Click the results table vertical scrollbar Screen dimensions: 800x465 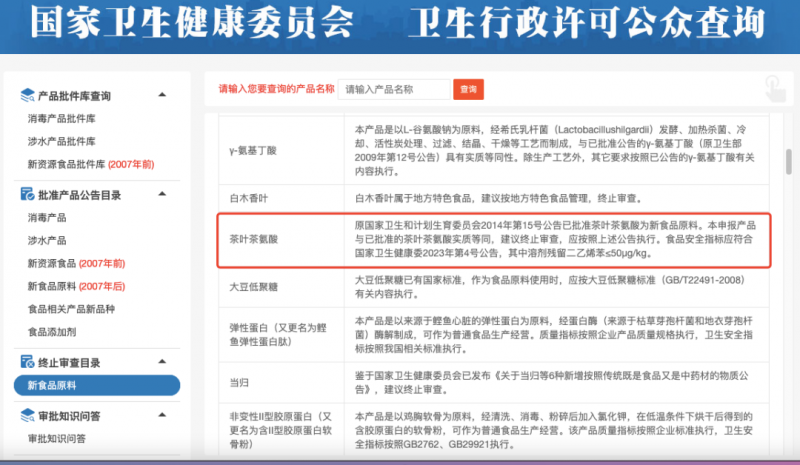point(789,161)
